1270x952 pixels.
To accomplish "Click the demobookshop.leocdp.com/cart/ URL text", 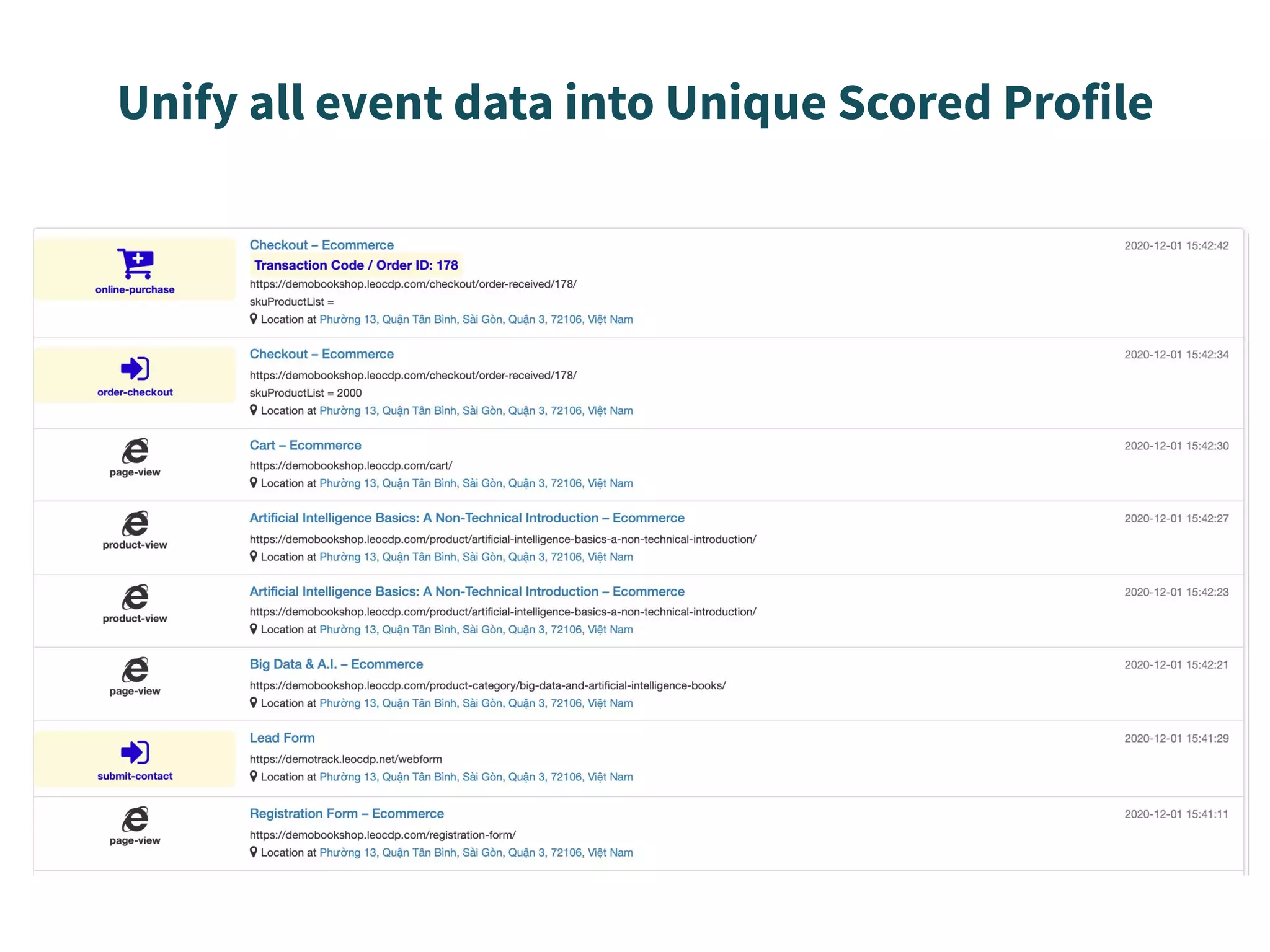I will [351, 465].
